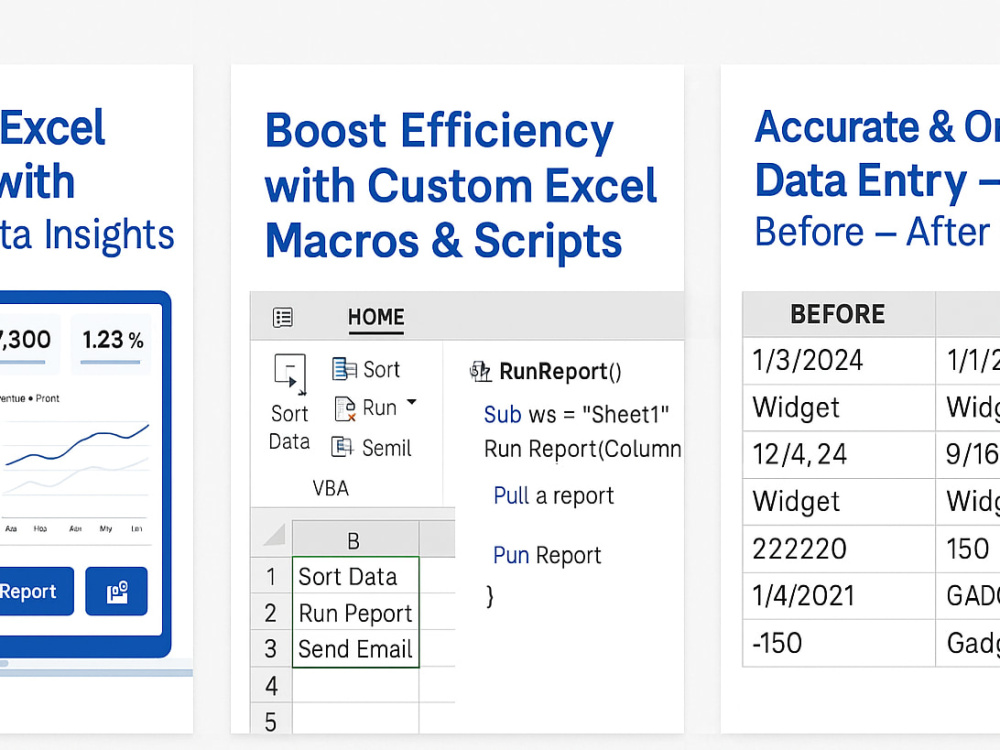Image resolution: width=1000 pixels, height=750 pixels.
Task: Expand the Run dropdown arrow
Action: [411, 402]
